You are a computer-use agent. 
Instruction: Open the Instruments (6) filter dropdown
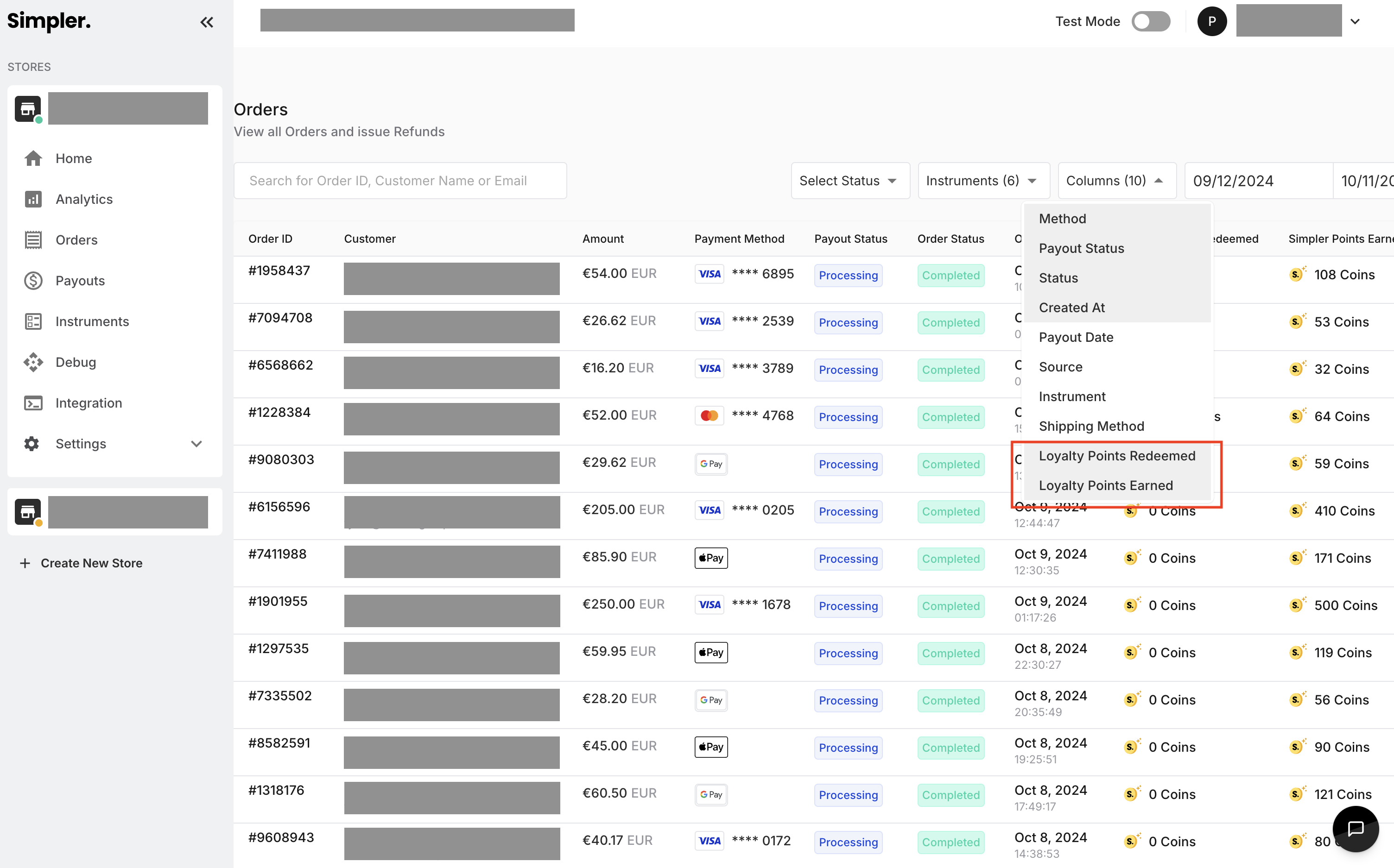coord(983,181)
